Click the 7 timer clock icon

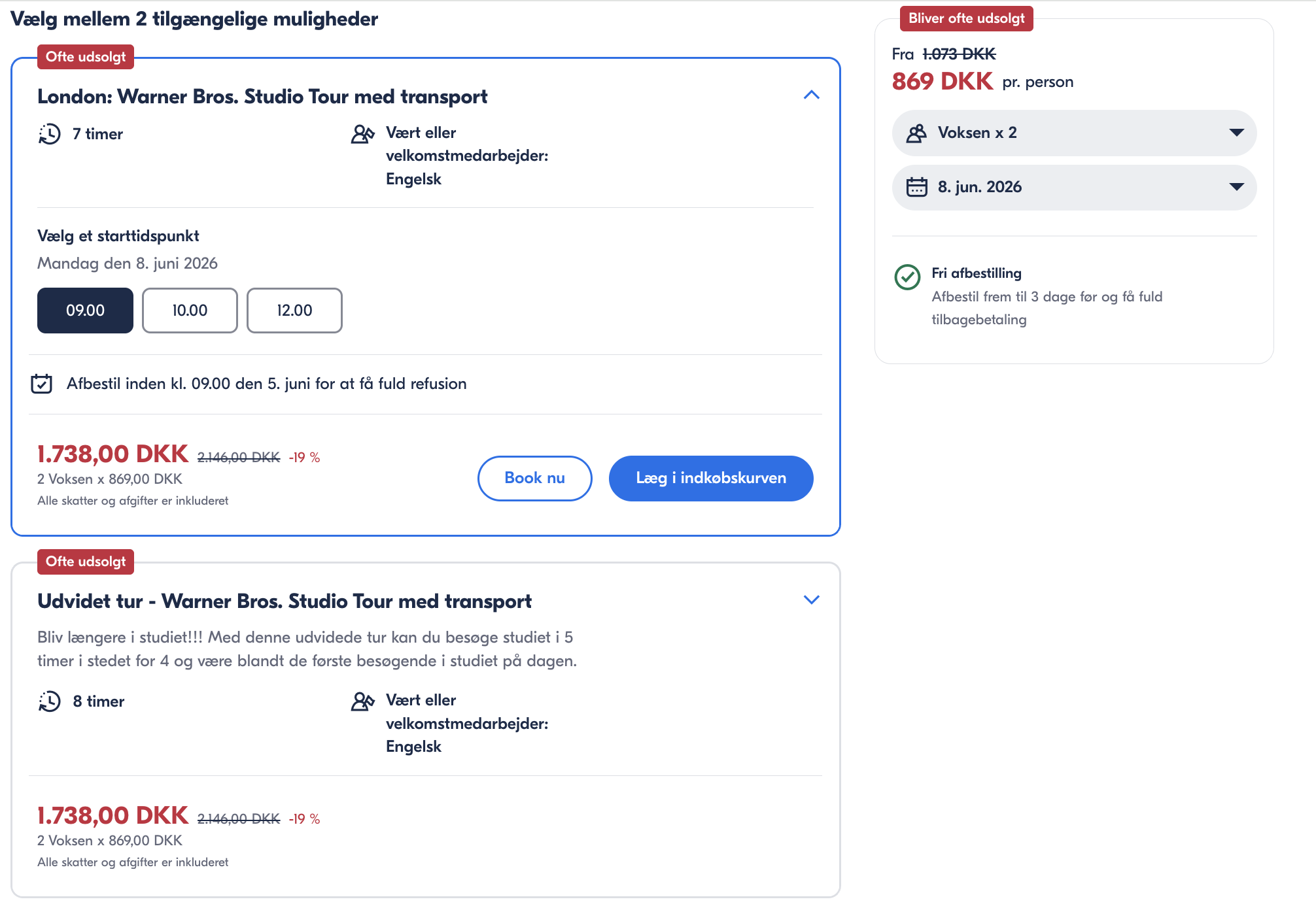49,134
